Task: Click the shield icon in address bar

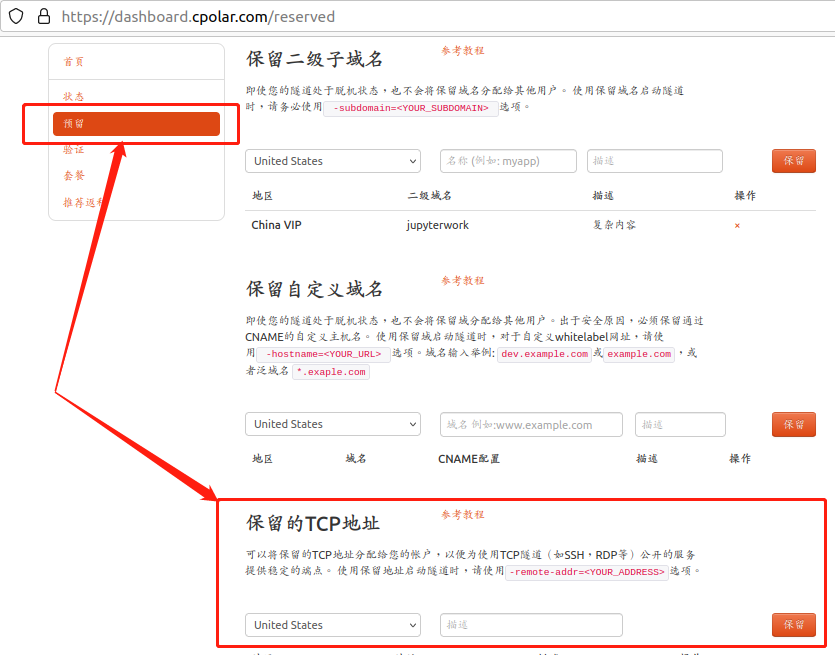Action: [x=16, y=17]
